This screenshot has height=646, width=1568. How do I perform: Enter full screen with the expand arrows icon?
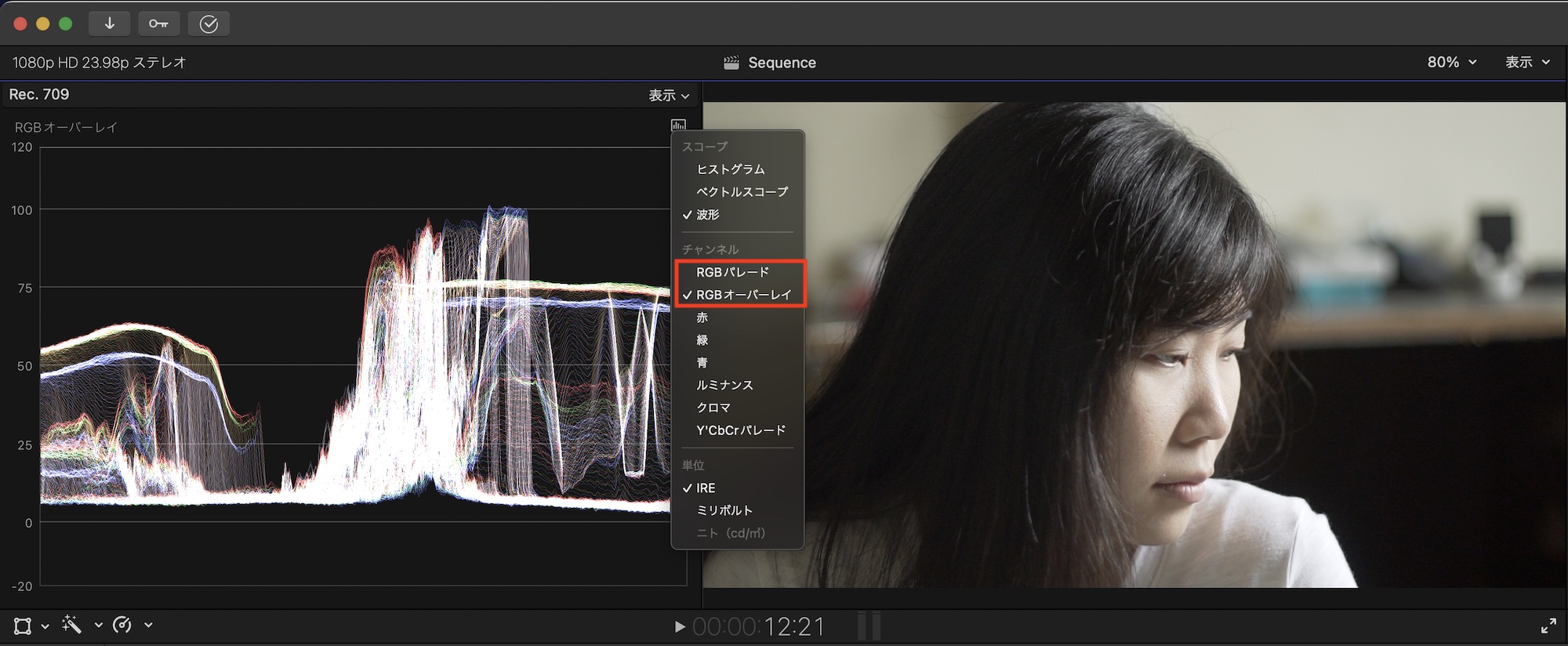pos(1548,626)
